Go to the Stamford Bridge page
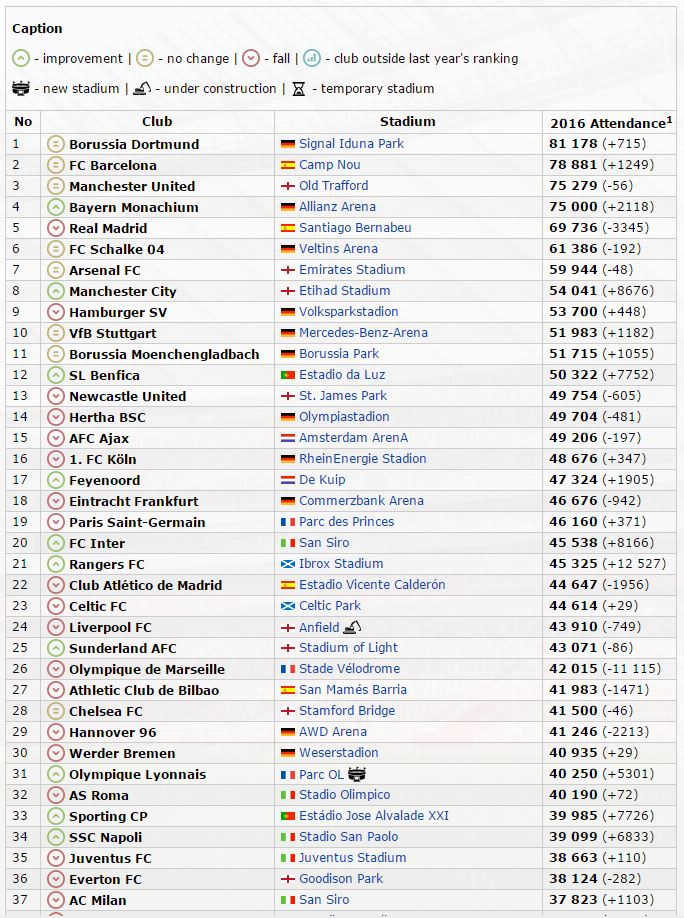The image size is (684, 918). (x=347, y=710)
